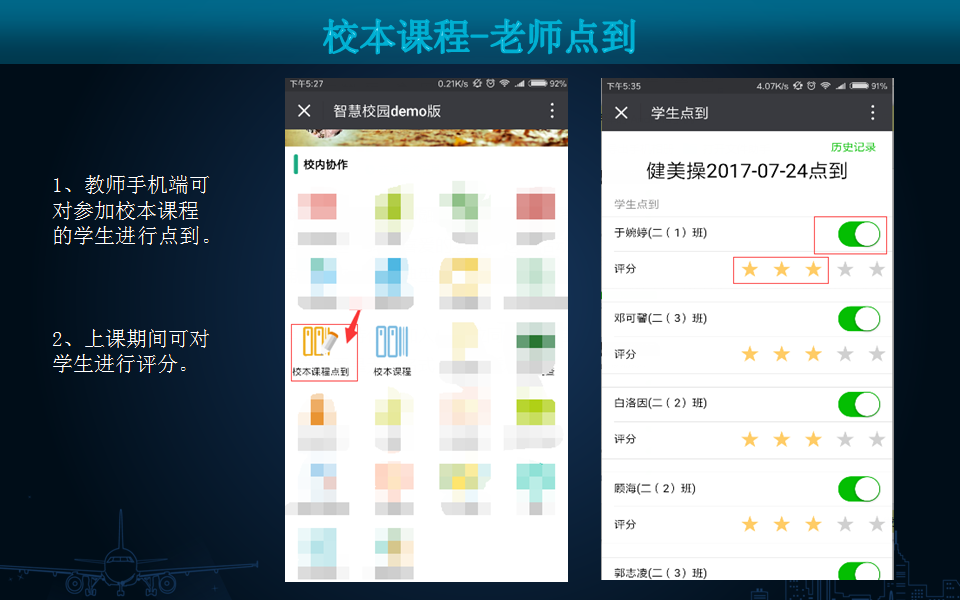The width and height of the screenshot is (960, 600).
Task: Tap the 学生点到 page title
Action: [x=680, y=113]
